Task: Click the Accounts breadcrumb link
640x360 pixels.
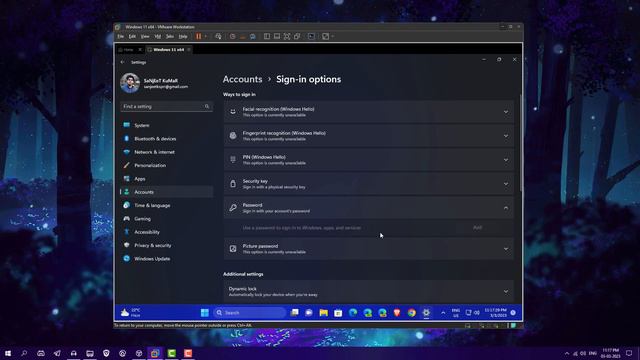Action: [x=242, y=79]
